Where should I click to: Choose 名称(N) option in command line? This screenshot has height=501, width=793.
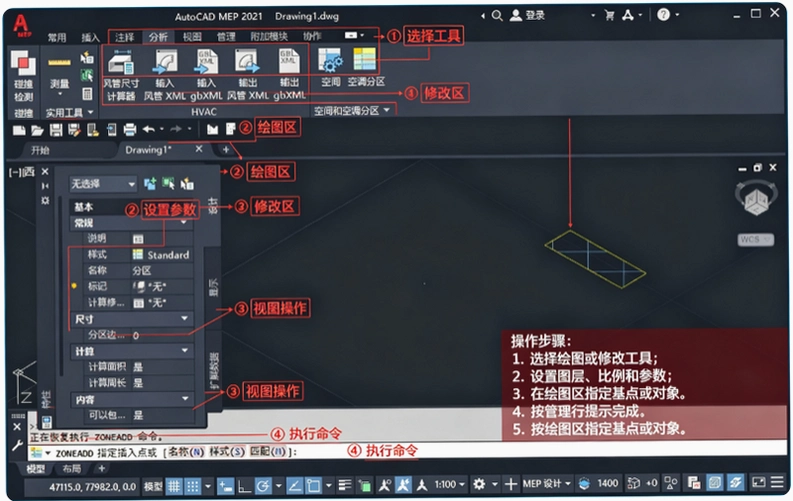[x=186, y=451]
